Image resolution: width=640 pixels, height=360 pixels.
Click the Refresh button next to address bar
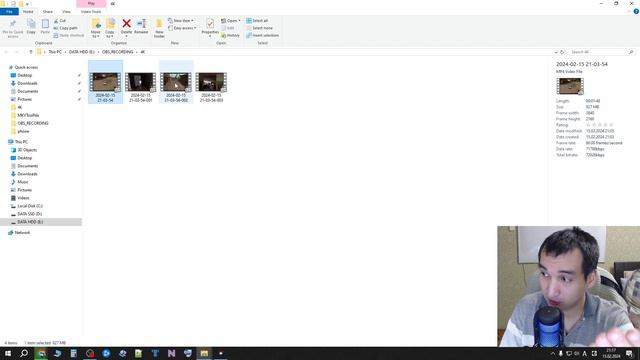562,52
